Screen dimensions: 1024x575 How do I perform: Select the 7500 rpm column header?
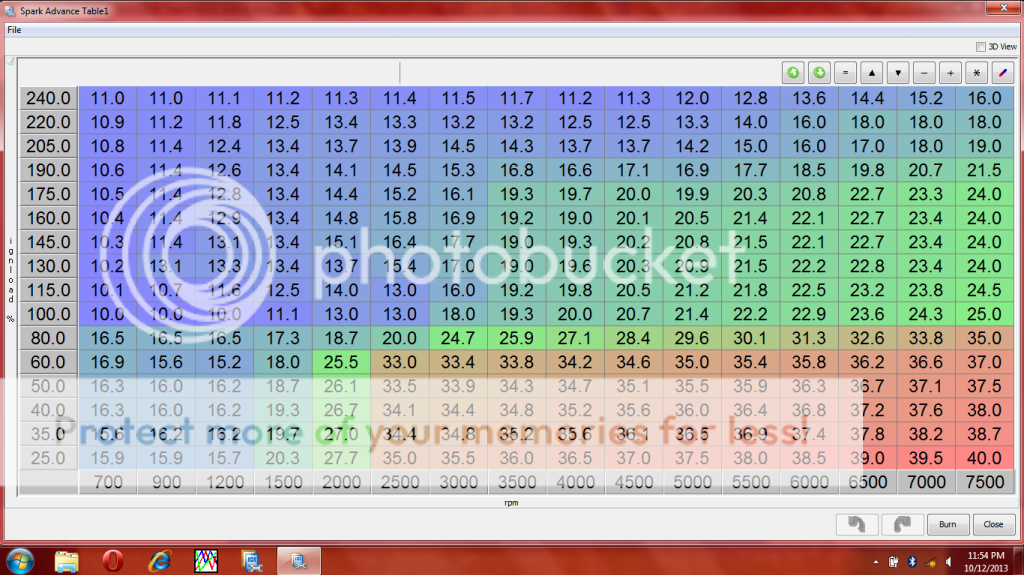pyautogui.click(x=985, y=482)
